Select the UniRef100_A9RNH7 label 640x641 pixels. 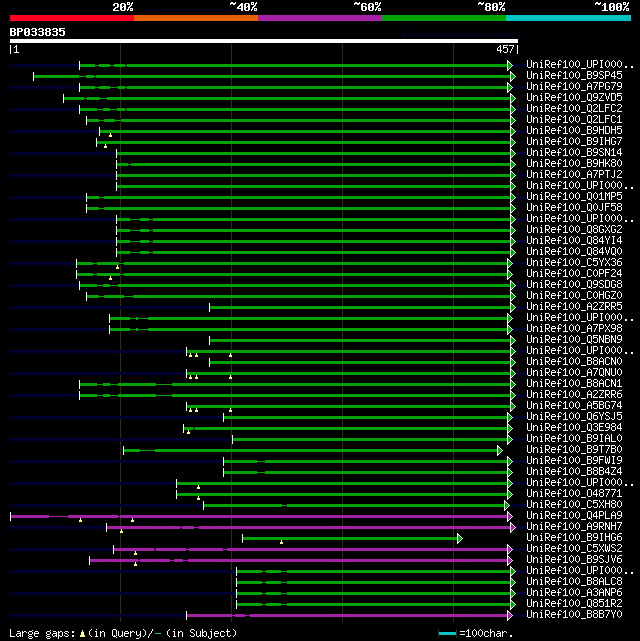pyautogui.click(x=574, y=527)
